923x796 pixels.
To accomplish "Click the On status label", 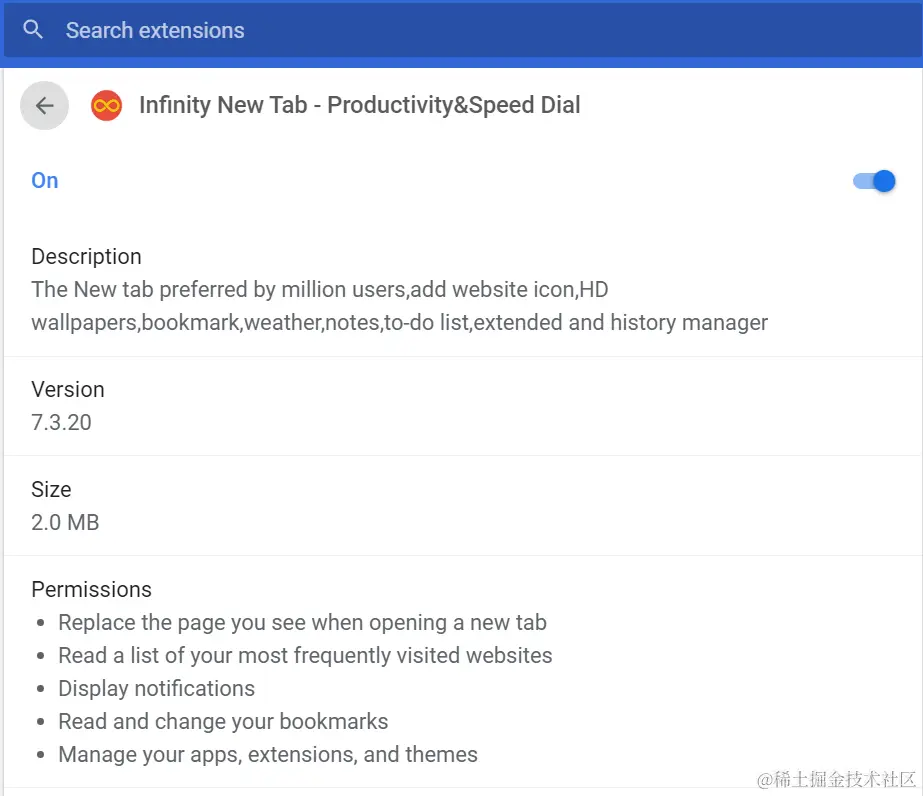I will click(45, 181).
